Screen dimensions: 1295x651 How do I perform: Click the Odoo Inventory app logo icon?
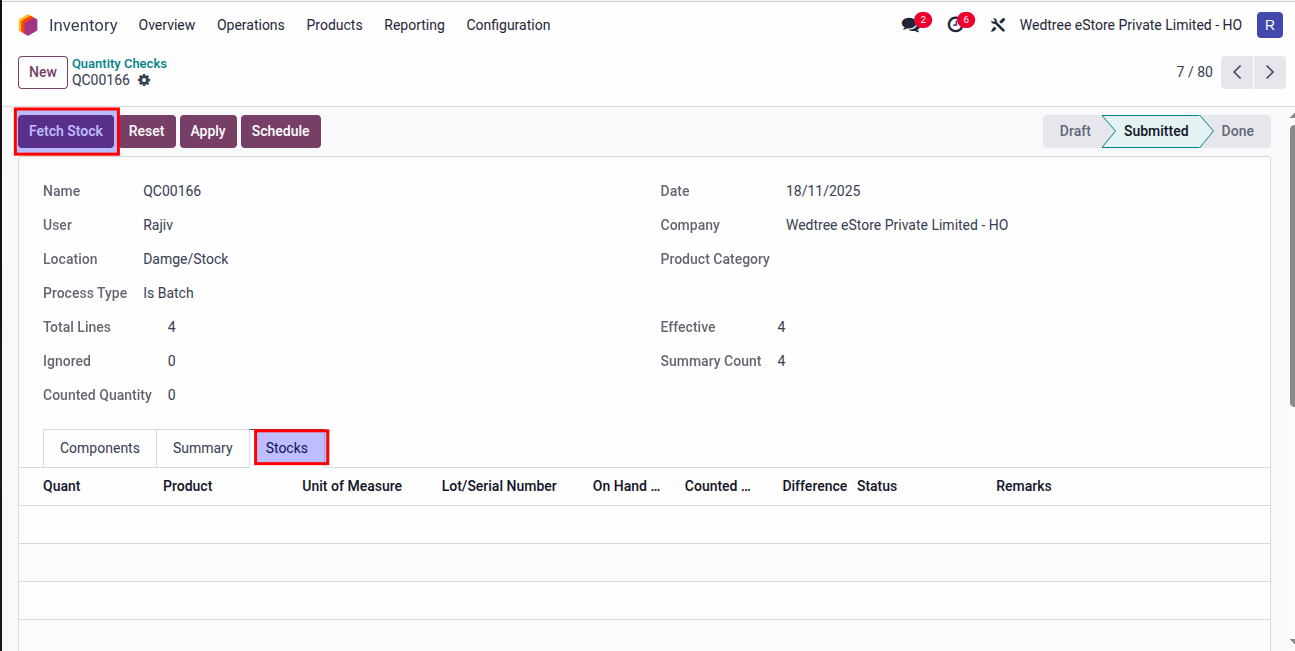click(28, 25)
